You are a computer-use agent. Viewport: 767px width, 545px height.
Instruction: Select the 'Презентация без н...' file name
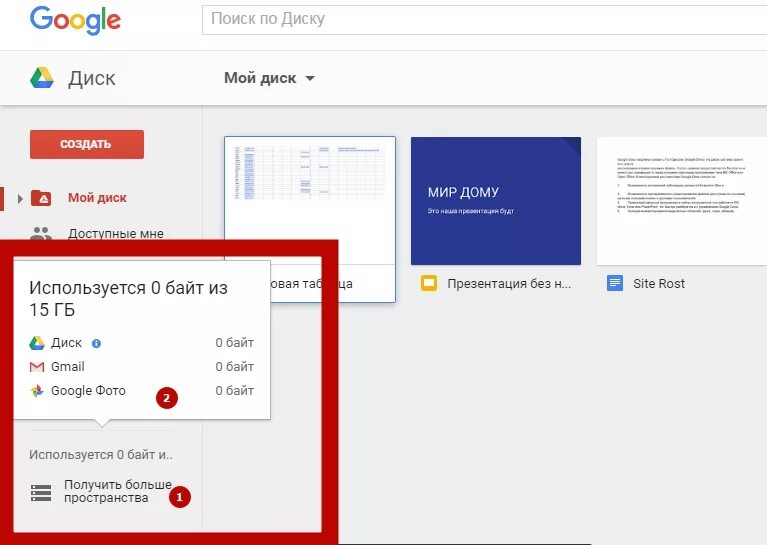click(x=509, y=283)
